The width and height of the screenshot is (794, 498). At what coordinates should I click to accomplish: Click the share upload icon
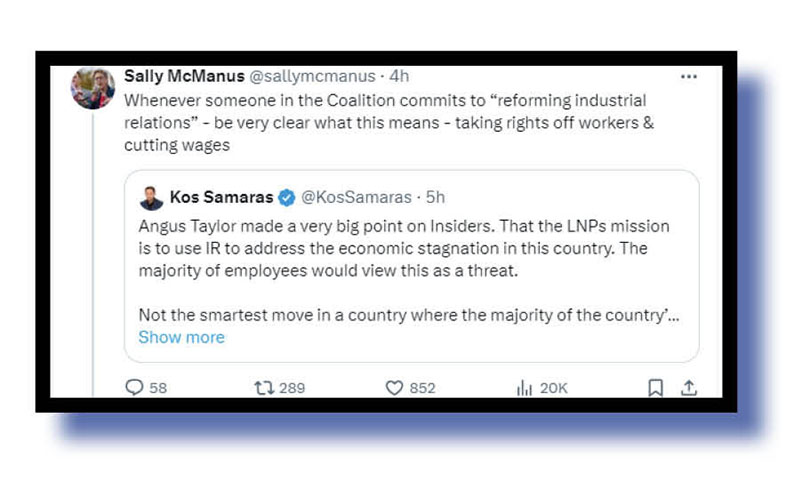688,387
